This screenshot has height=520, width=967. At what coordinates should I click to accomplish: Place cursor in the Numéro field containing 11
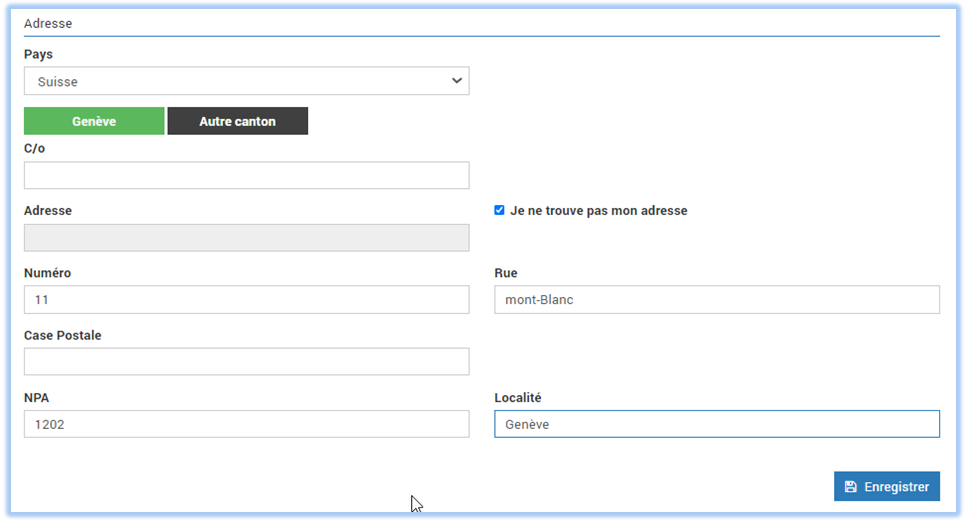(247, 299)
